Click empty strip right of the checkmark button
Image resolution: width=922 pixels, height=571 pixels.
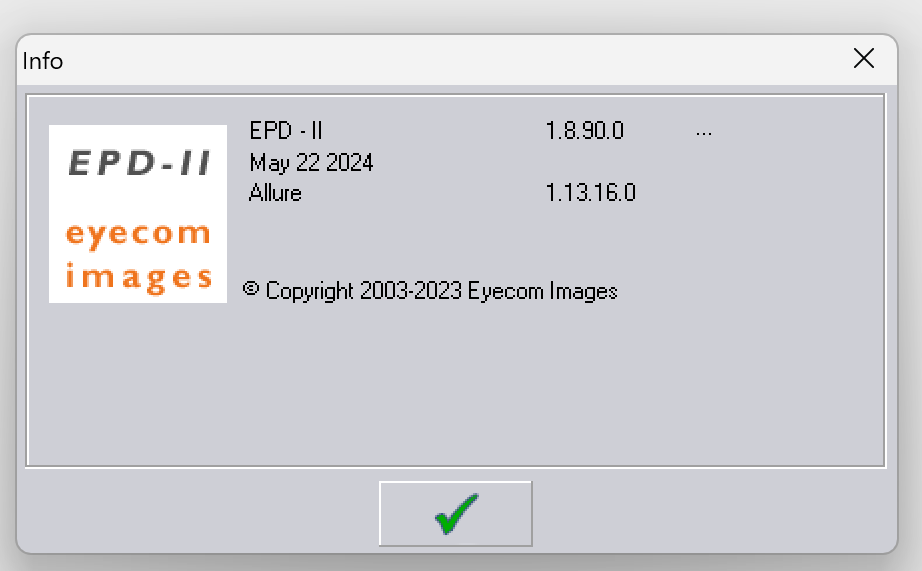[710, 513]
